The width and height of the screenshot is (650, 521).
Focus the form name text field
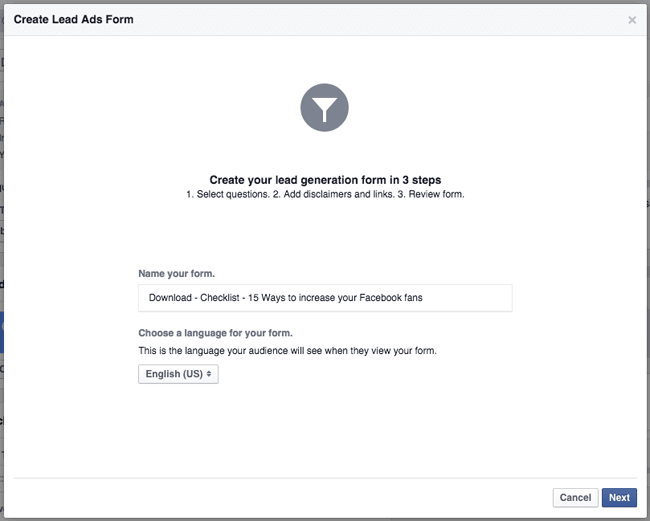(325, 298)
